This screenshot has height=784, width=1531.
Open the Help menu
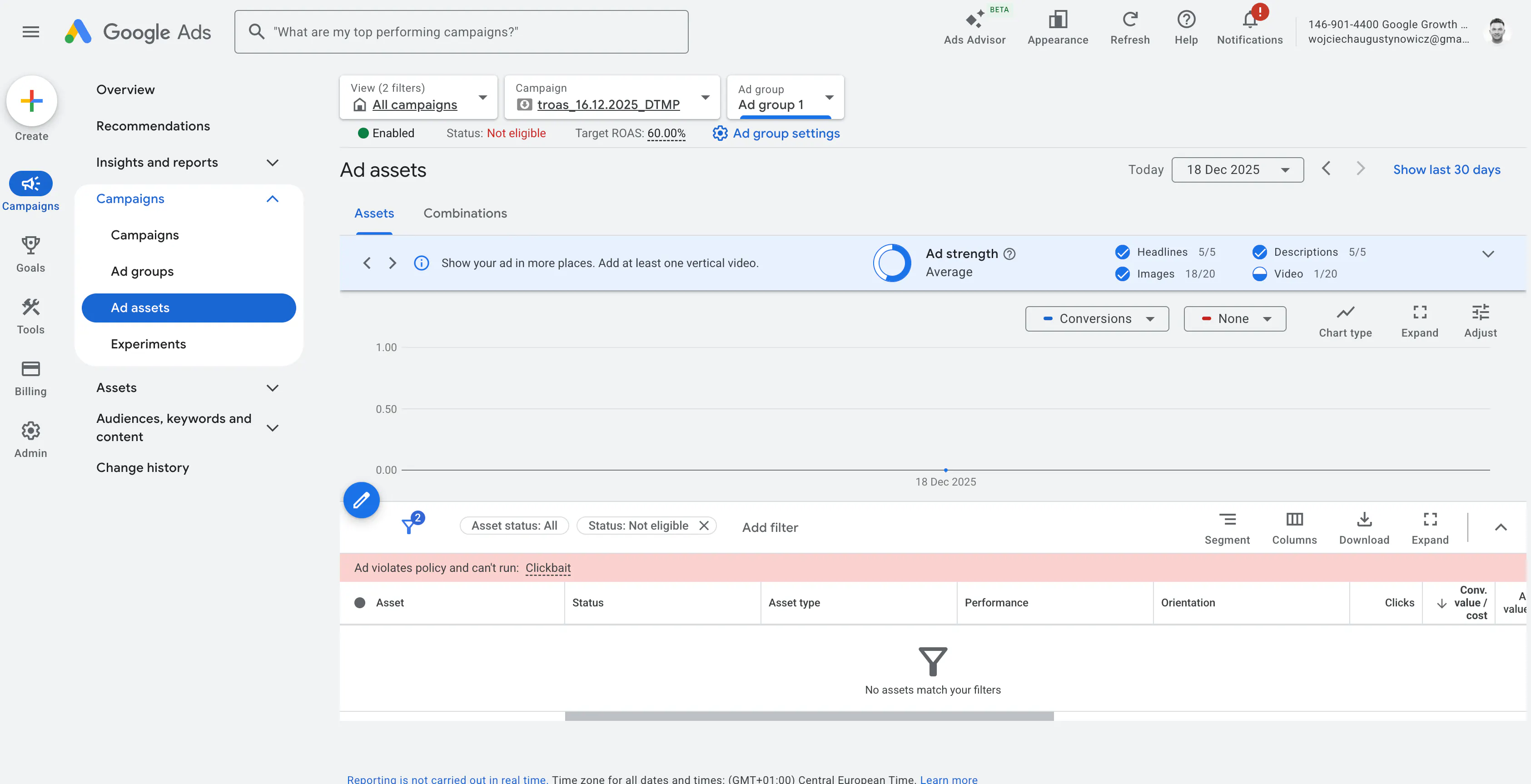click(1186, 28)
